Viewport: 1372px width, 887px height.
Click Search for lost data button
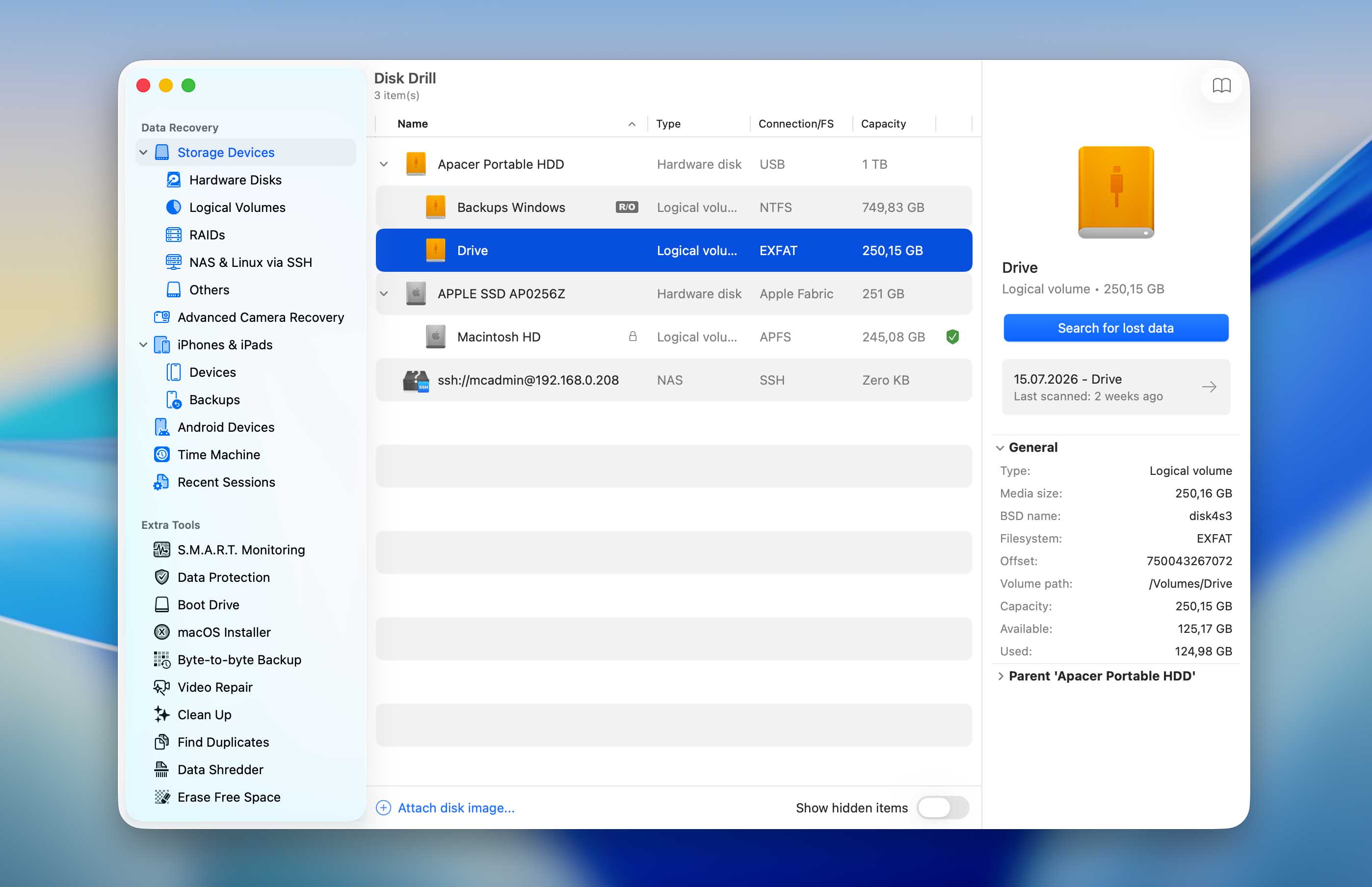tap(1116, 328)
